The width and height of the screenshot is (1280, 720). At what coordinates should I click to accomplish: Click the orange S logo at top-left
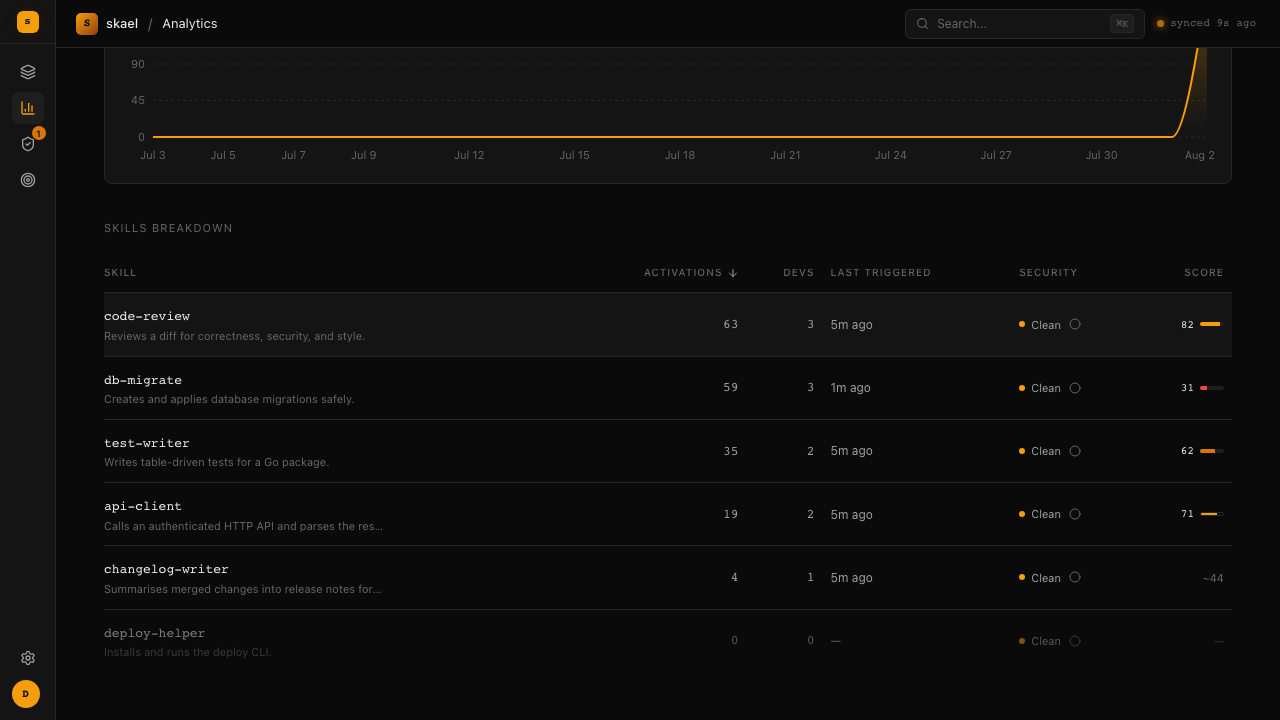tap(28, 22)
